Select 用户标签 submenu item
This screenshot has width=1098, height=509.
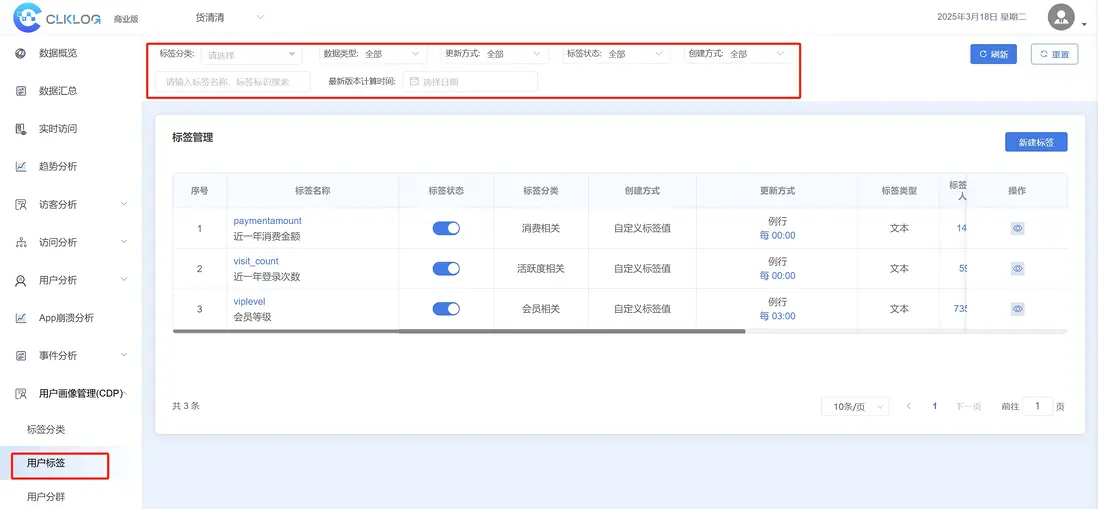click(46, 463)
